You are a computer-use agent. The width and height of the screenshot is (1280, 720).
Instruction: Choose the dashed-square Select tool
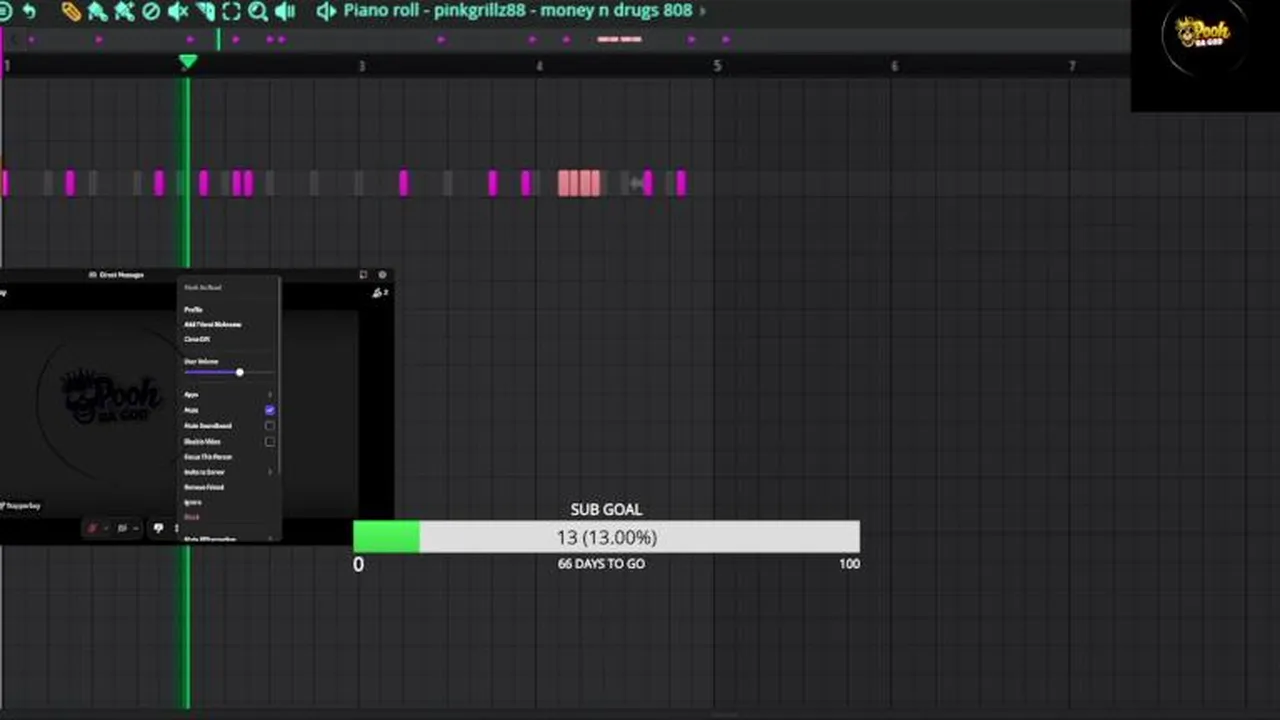tap(231, 11)
